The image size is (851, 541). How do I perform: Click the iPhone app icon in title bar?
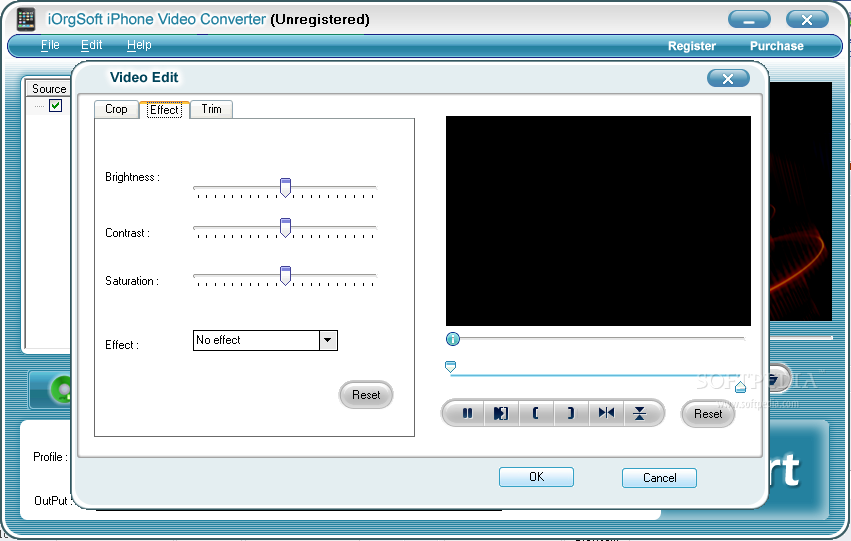[26, 20]
